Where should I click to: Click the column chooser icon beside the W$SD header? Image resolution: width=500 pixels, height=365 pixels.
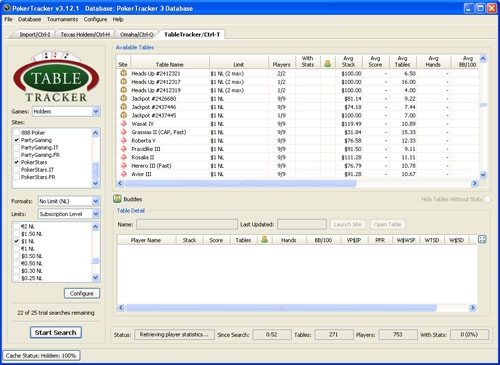482,239
